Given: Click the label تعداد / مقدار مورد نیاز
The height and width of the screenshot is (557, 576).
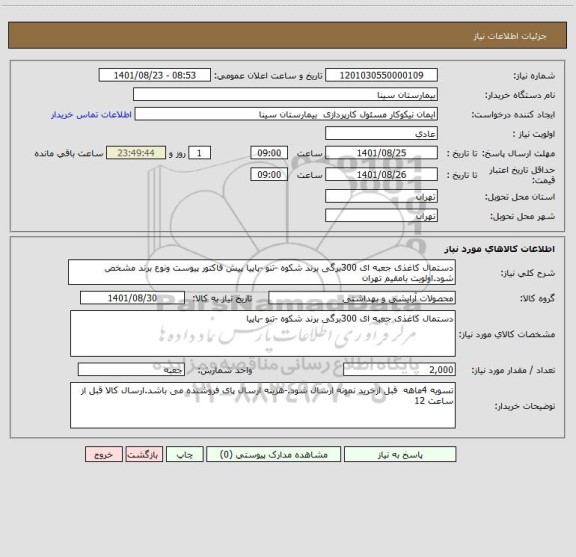Looking at the screenshot, I should pyautogui.click(x=513, y=370).
